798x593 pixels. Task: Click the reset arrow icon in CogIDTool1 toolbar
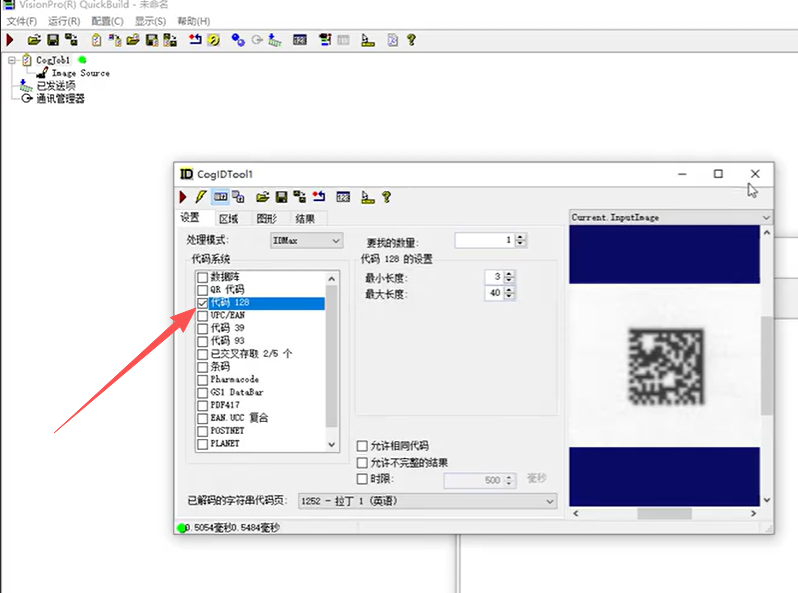(x=319, y=197)
